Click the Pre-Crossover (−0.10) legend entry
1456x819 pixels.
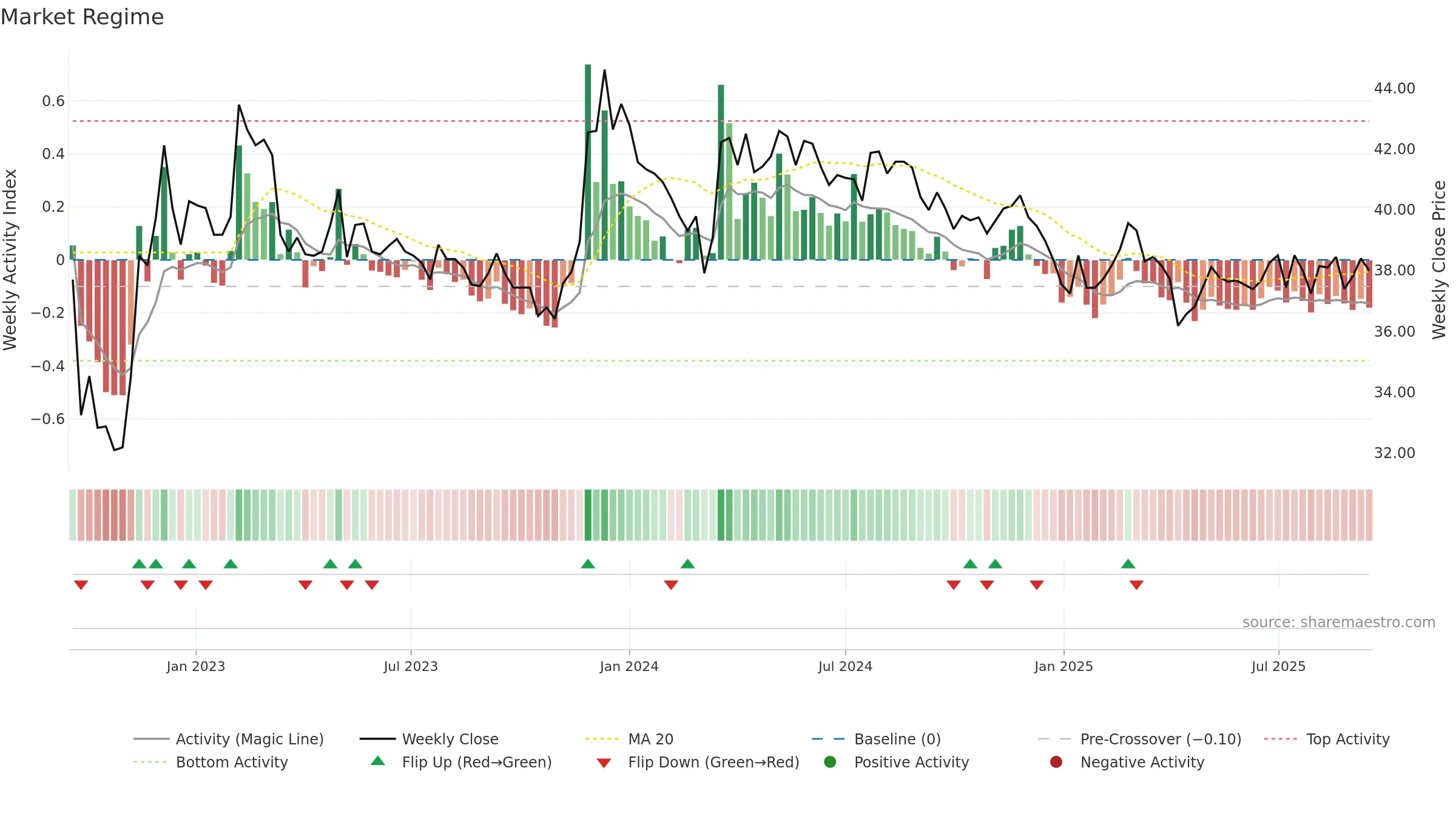pyautogui.click(x=1140, y=739)
